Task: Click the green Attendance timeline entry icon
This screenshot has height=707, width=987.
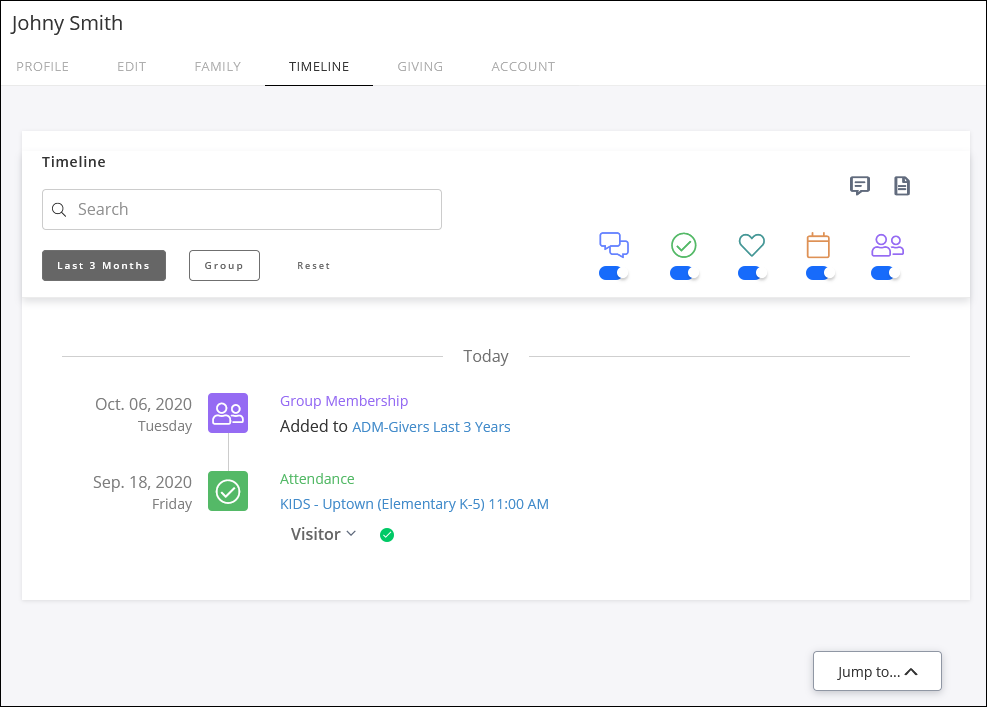Action: [x=228, y=491]
